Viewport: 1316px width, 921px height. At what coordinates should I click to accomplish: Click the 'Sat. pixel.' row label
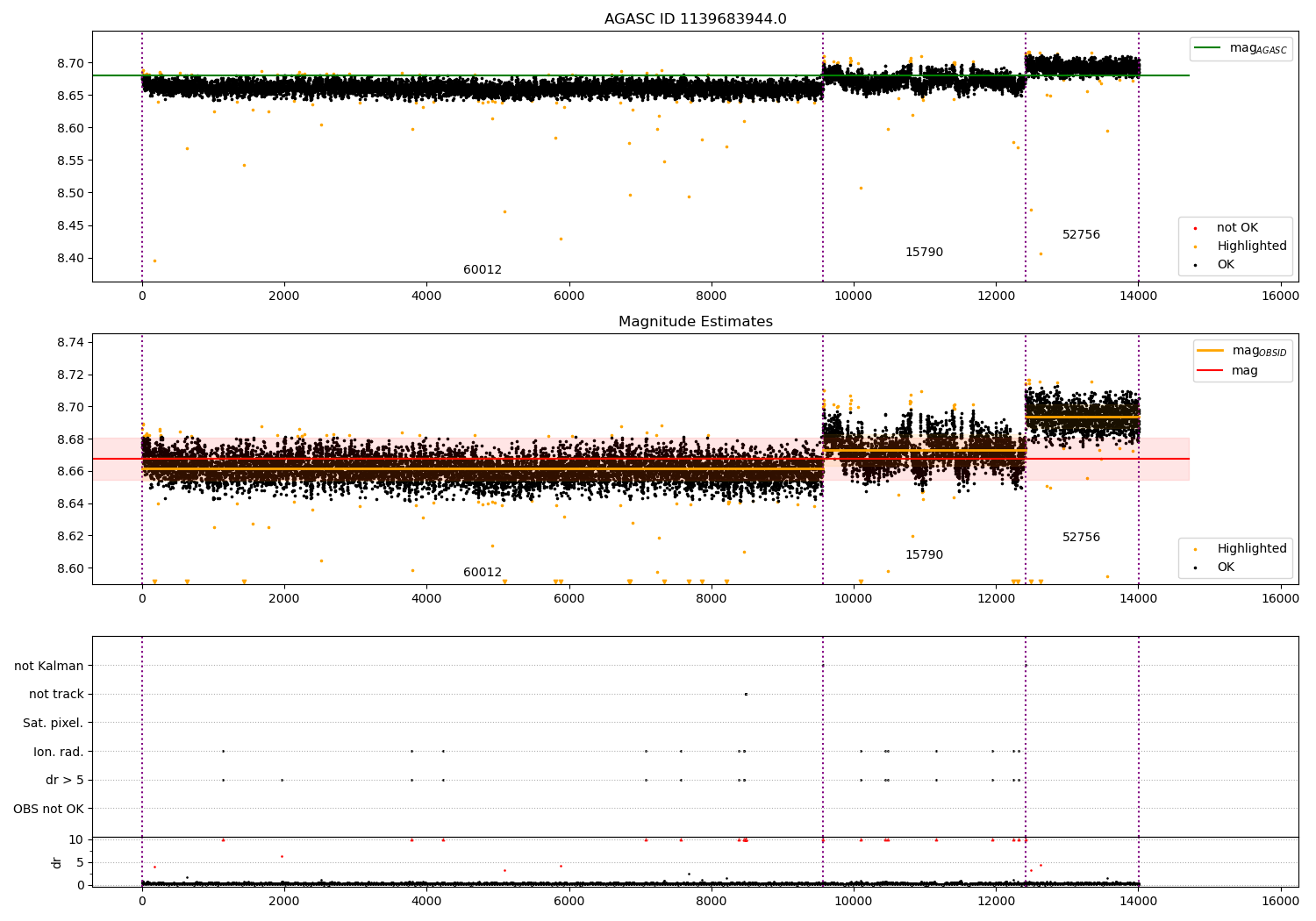(54, 724)
